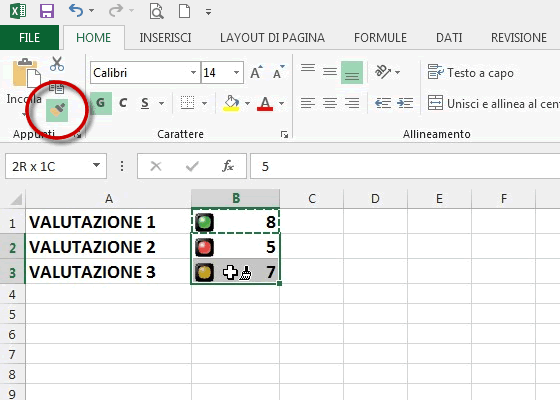Click the Testo a capo button
This screenshot has height=400, width=560.
pos(470,73)
